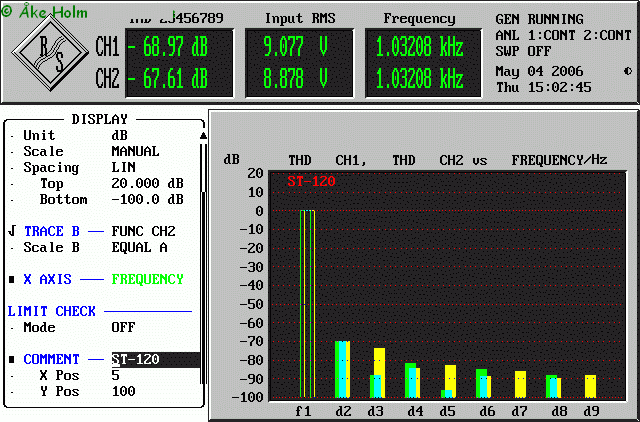Click the DISPLAY panel title

coord(100,119)
